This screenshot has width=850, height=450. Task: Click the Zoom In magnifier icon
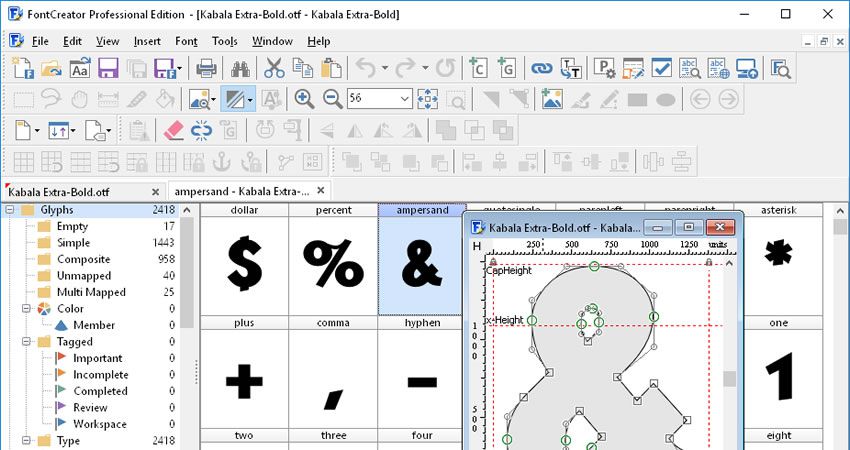click(304, 99)
